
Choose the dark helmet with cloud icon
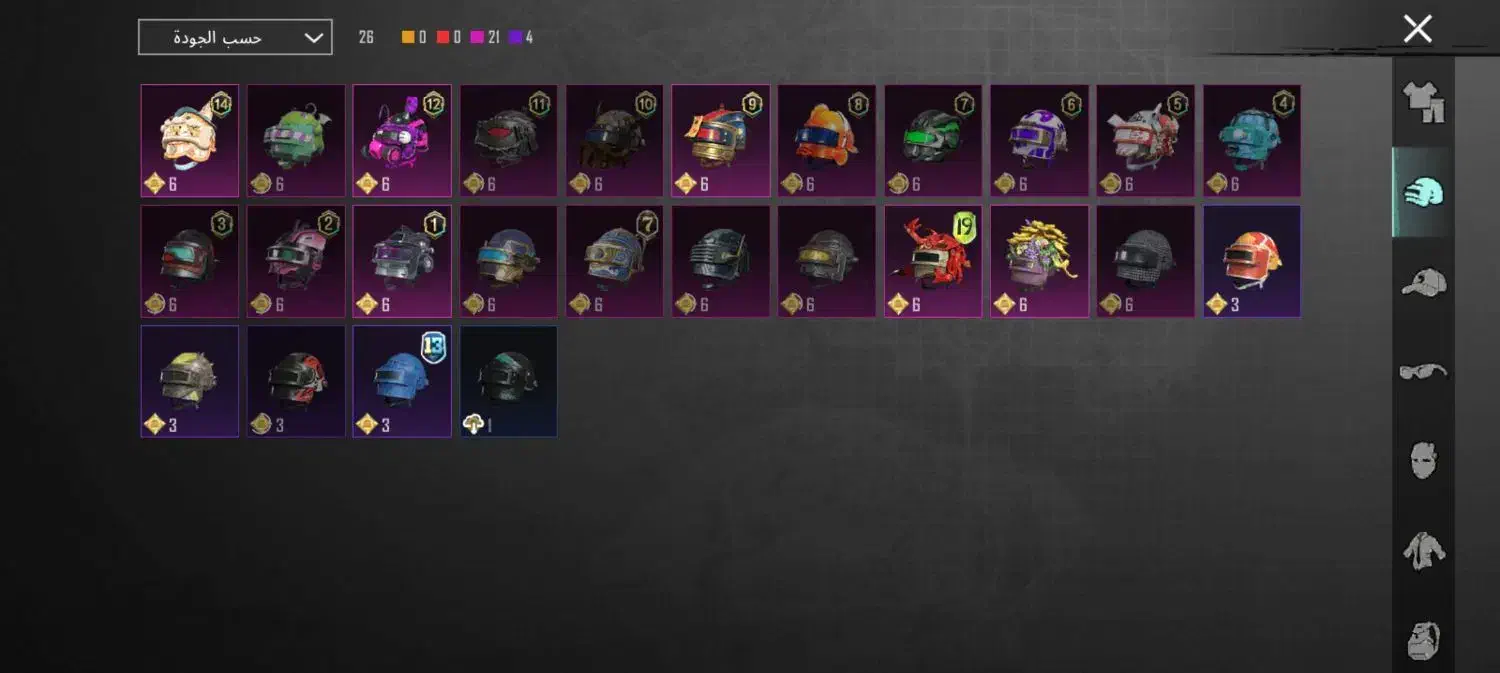coord(509,381)
